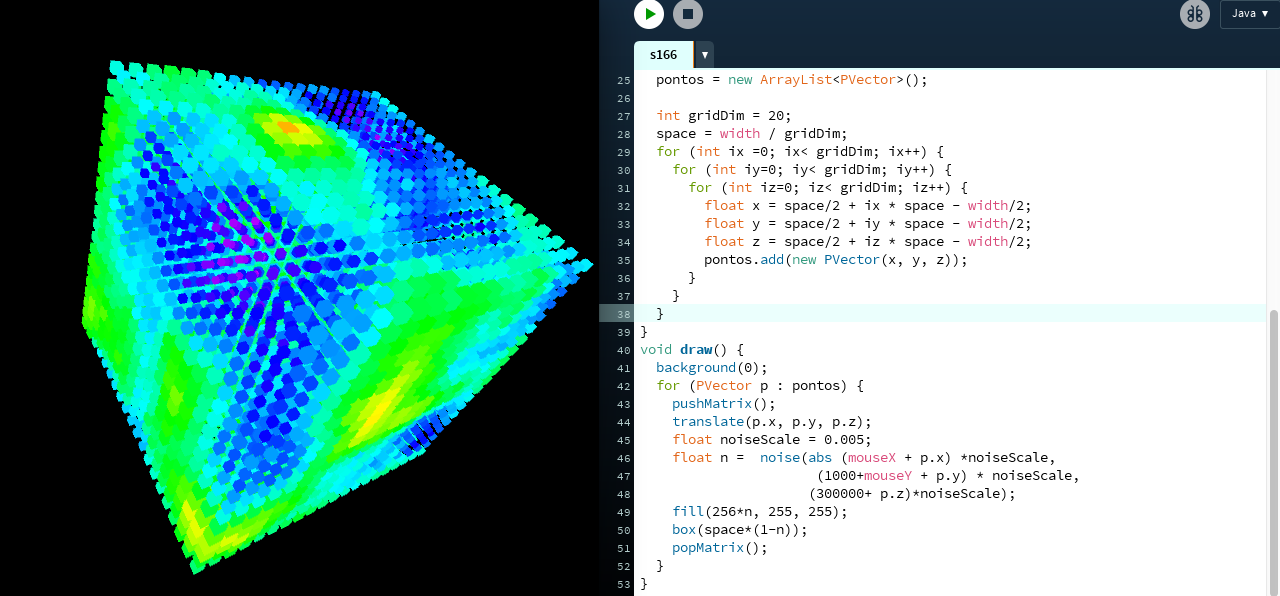
Task: Click 'for (PVector p : pontos) {' line
Action: (759, 386)
